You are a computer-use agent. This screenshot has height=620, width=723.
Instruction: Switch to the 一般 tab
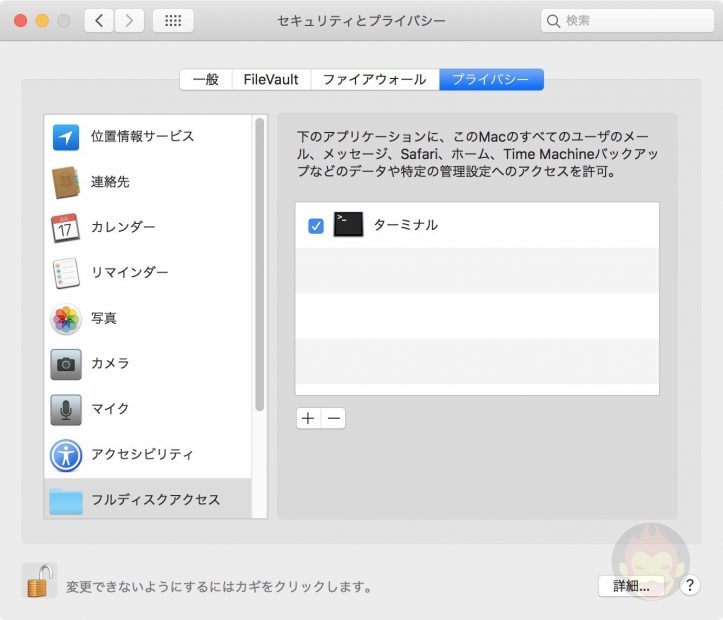[x=206, y=80]
